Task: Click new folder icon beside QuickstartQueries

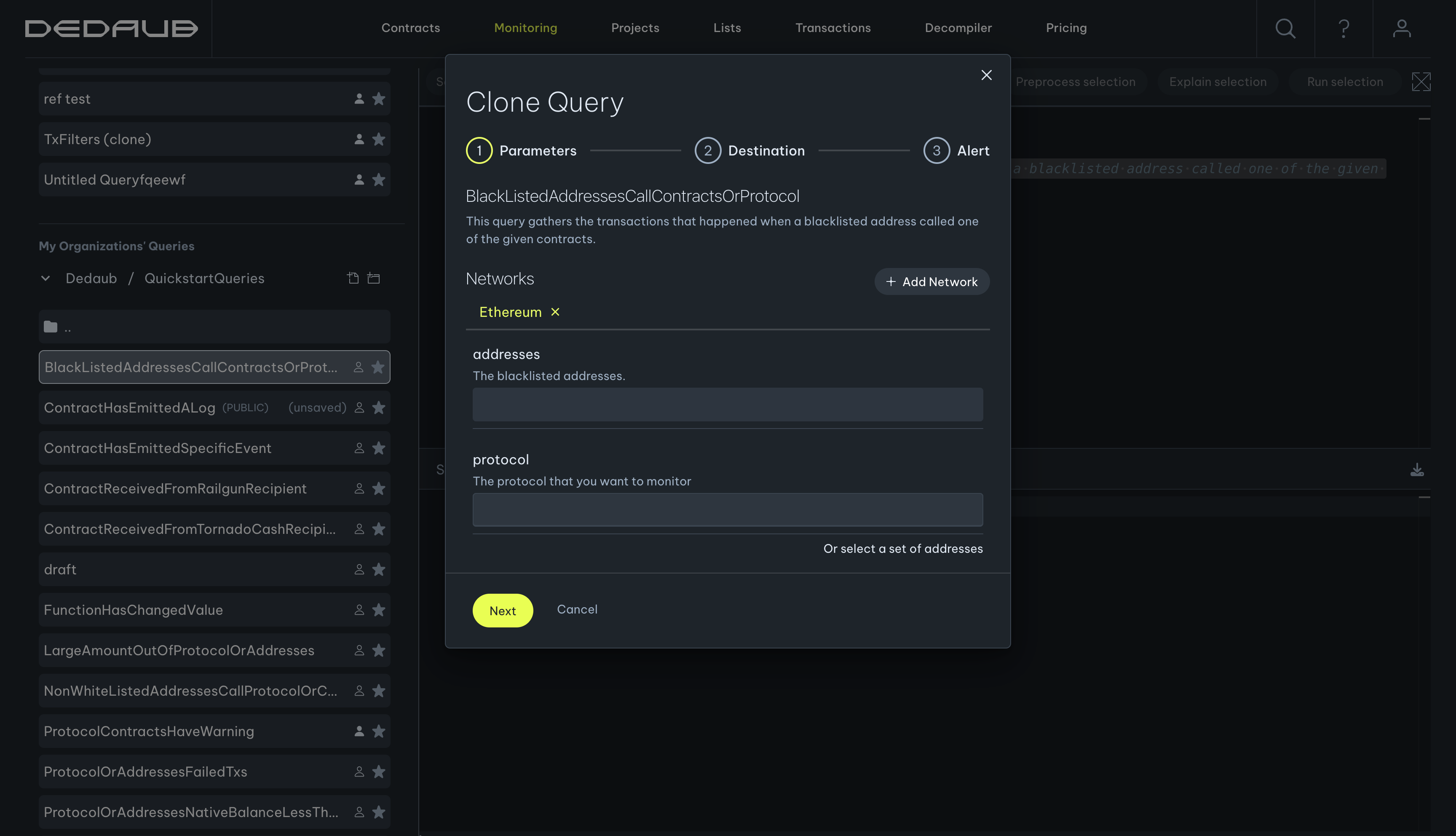Action: [374, 279]
